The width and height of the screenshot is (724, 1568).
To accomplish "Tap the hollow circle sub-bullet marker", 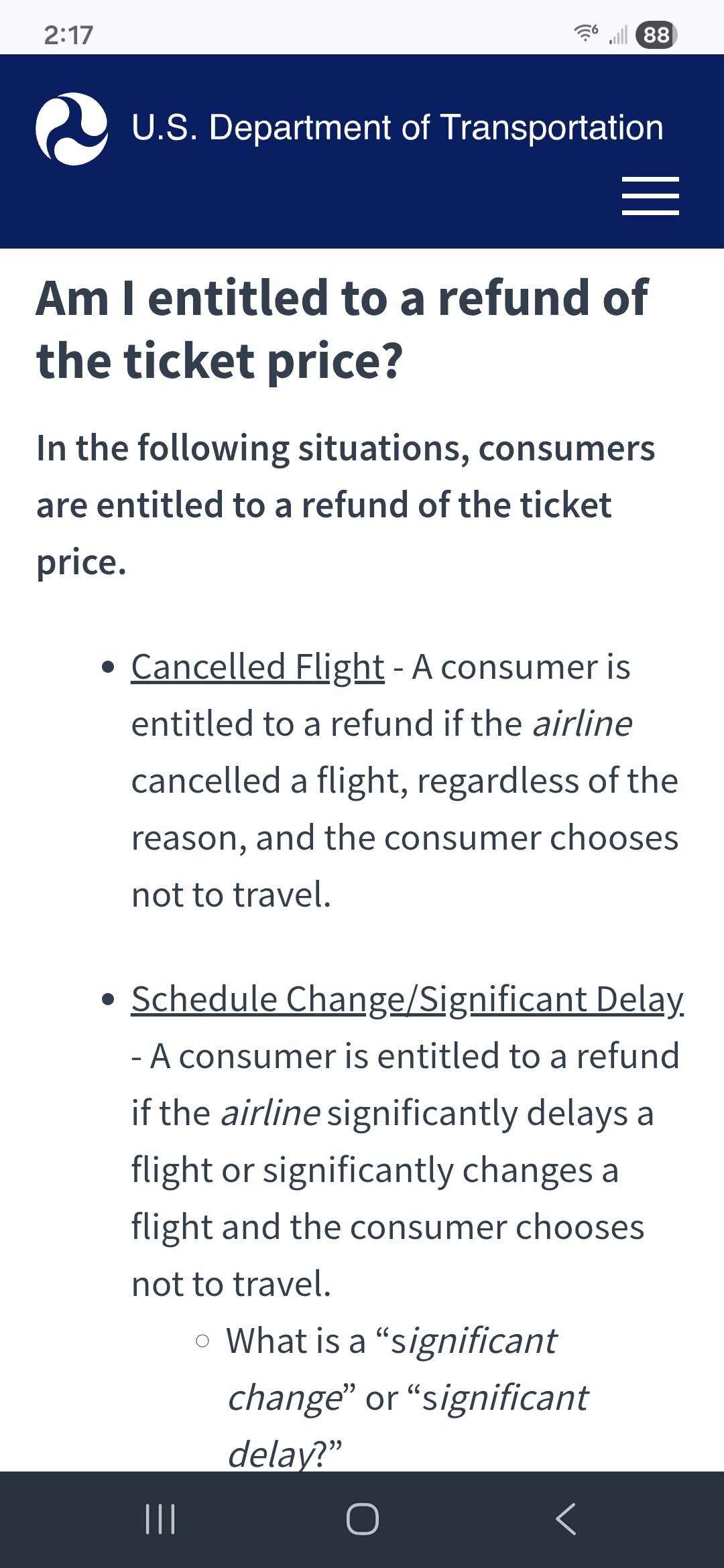I will 202,1341.
